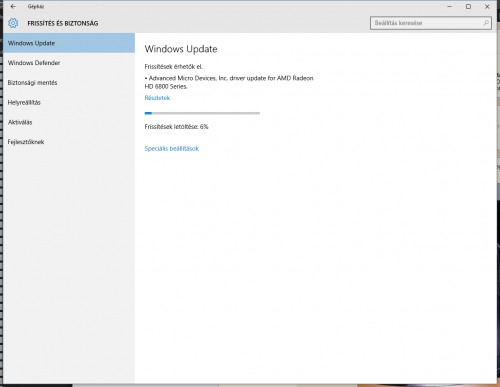Click the FRISSÍTÉS ÉS BIZTONSÁG heading
The height and width of the screenshot is (387, 500).
(x=63, y=23)
